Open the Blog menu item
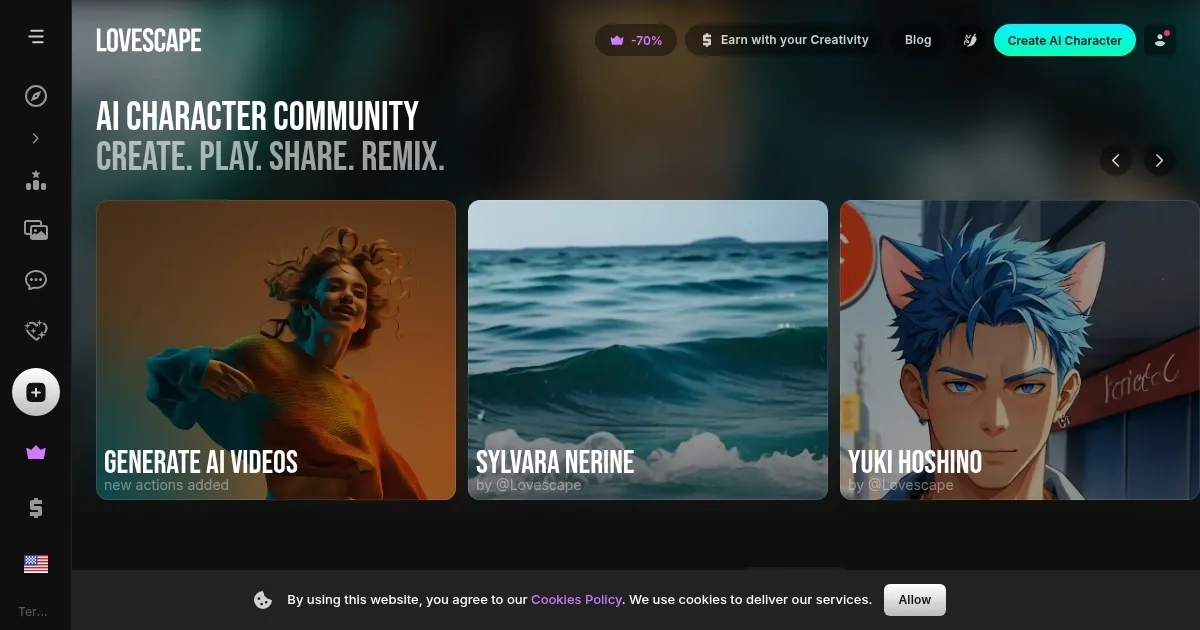Viewport: 1200px width, 630px height. pyautogui.click(x=917, y=40)
